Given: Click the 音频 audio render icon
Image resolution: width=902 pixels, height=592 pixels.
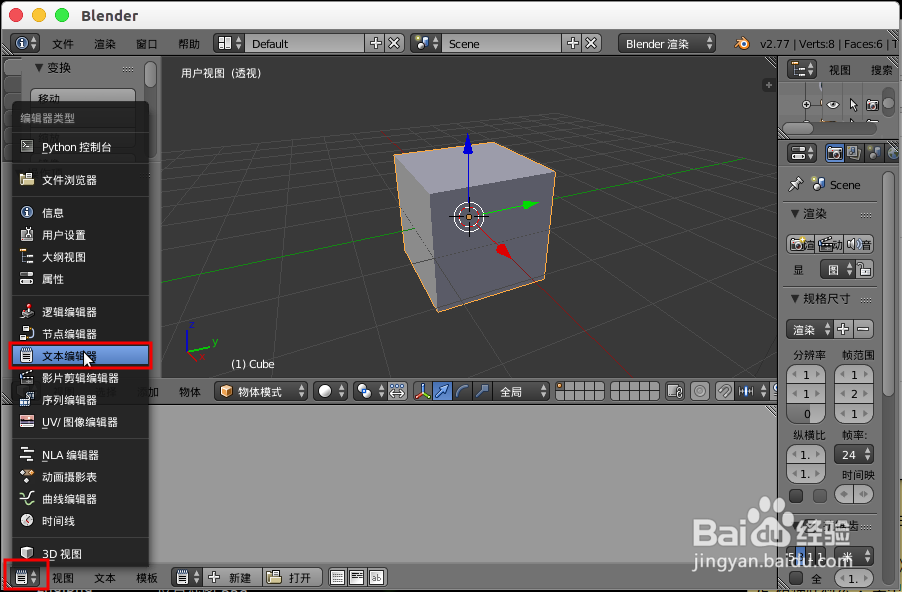Looking at the screenshot, I should click(x=858, y=244).
